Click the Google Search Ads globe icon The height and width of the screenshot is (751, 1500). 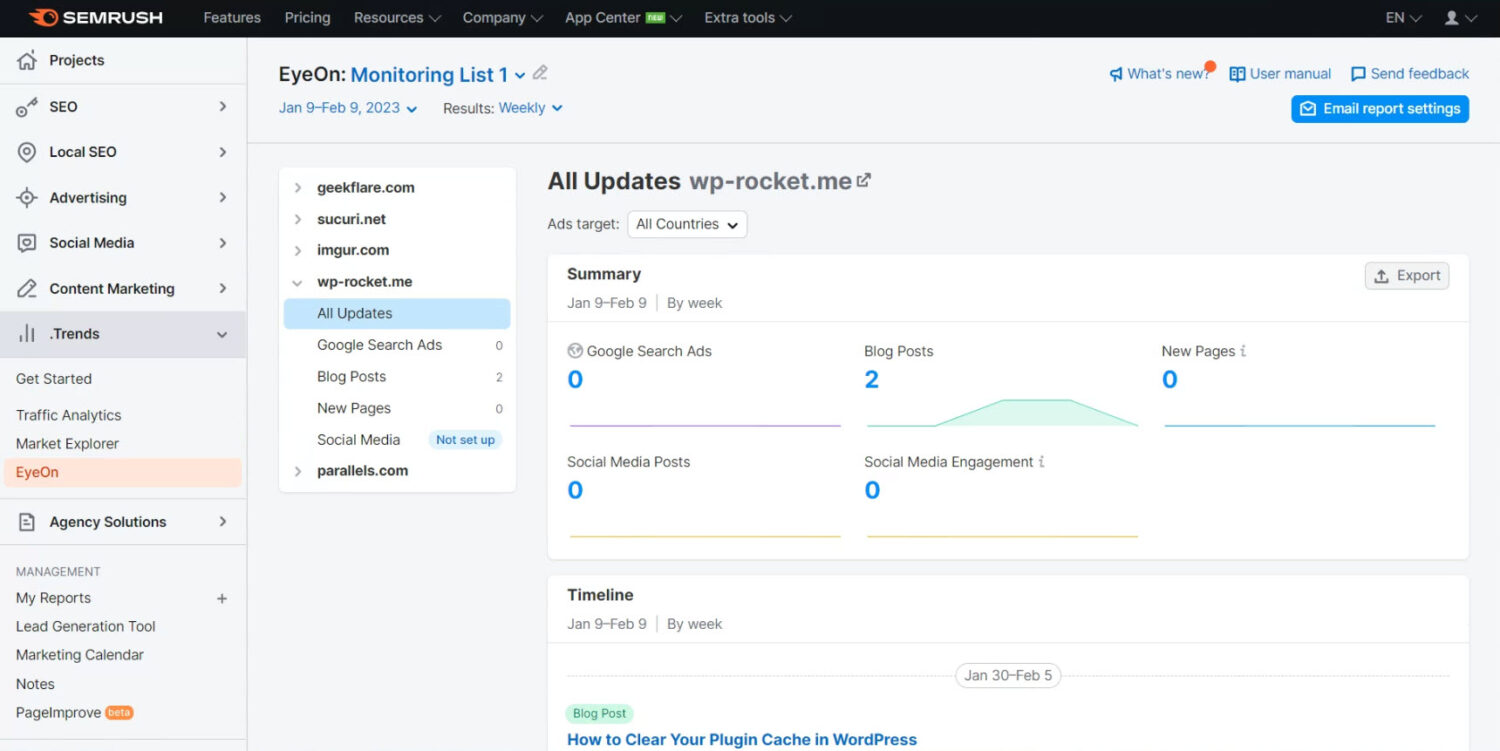click(575, 351)
